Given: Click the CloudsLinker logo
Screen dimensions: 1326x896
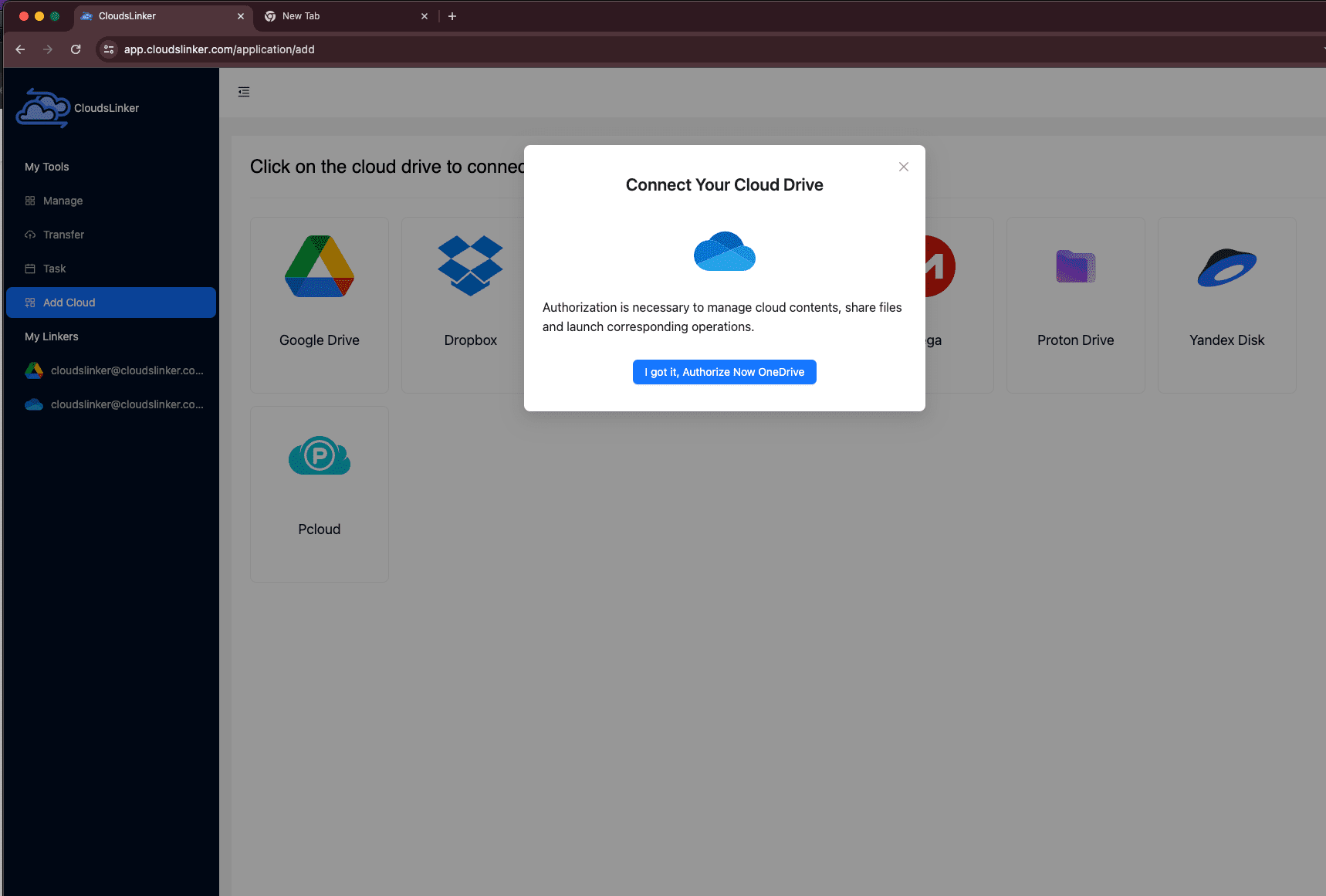Looking at the screenshot, I should pos(43,108).
